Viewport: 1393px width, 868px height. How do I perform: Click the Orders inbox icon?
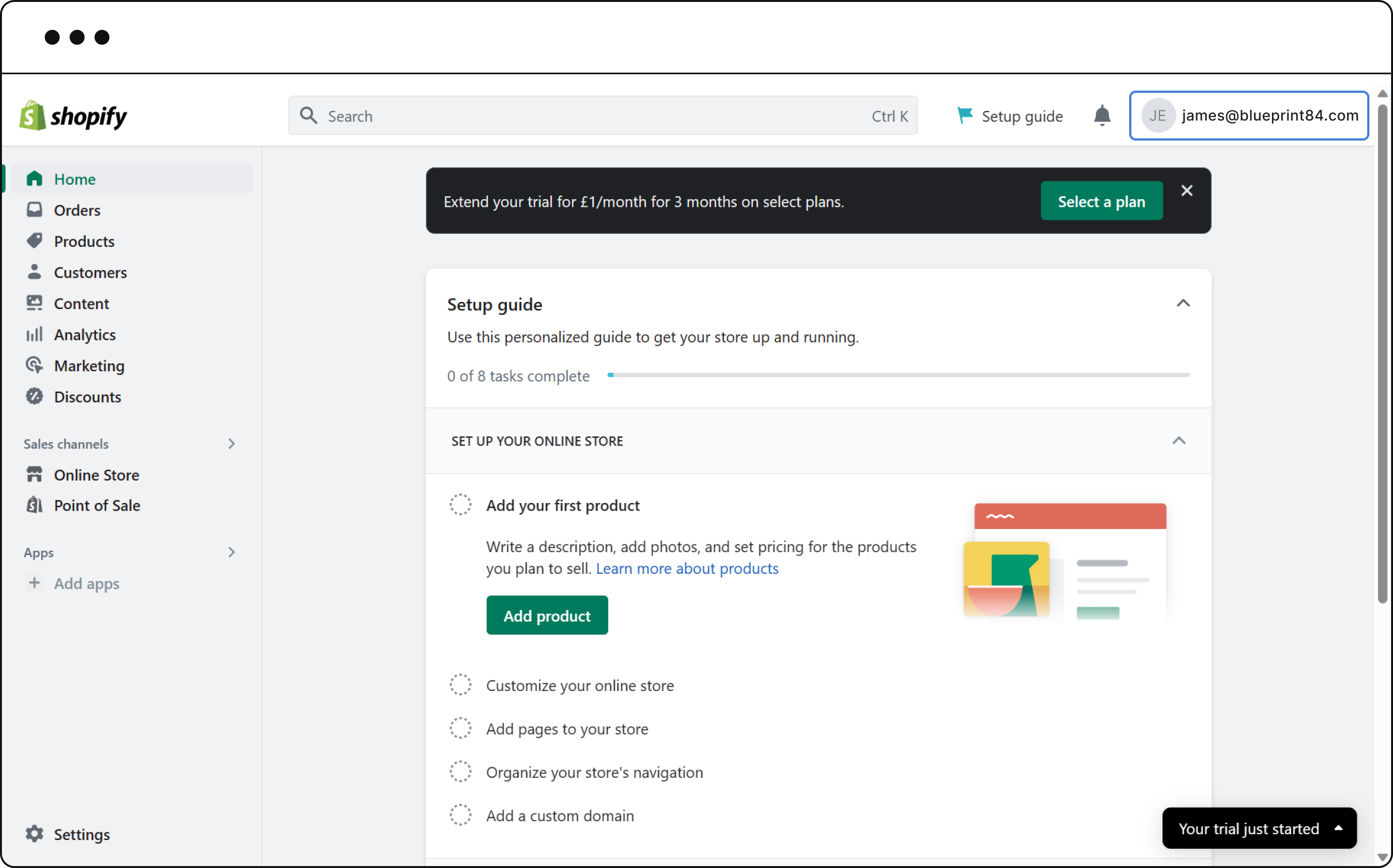point(34,210)
